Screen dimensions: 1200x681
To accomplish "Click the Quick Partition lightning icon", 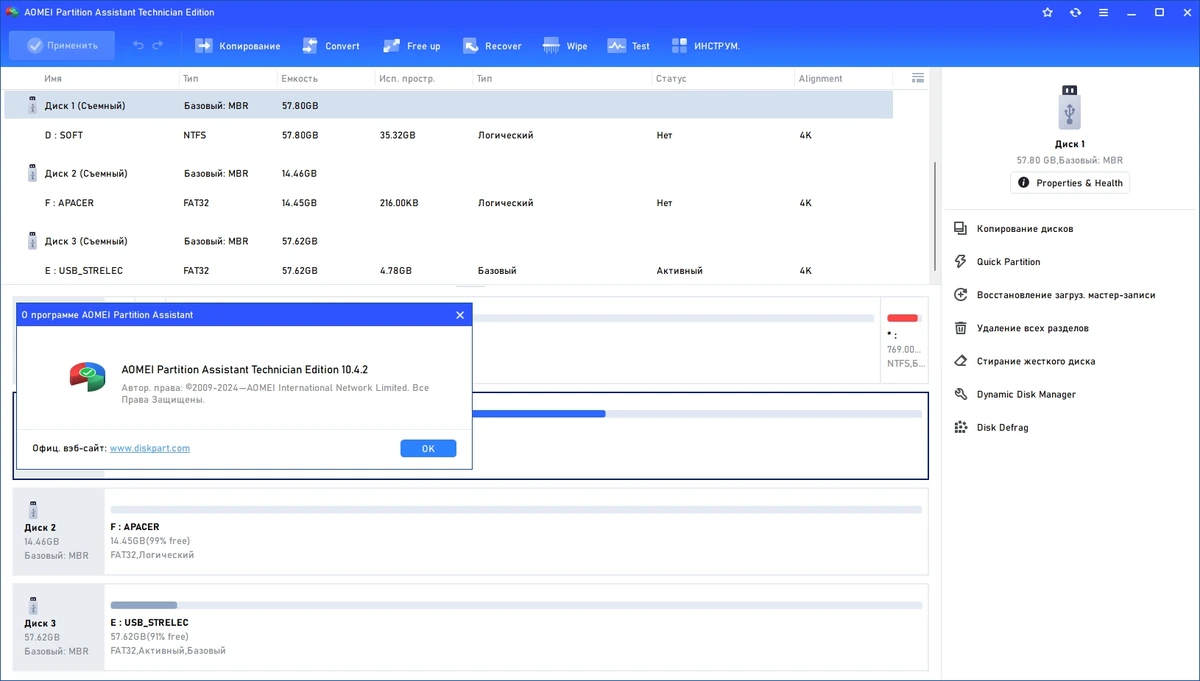I will pyautogui.click(x=960, y=262).
